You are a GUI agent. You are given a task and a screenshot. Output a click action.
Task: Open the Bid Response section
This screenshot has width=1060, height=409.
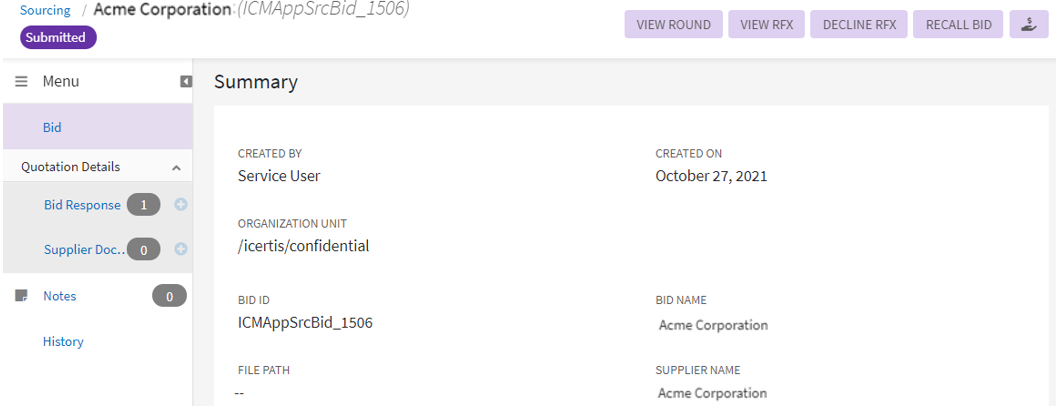(x=82, y=205)
